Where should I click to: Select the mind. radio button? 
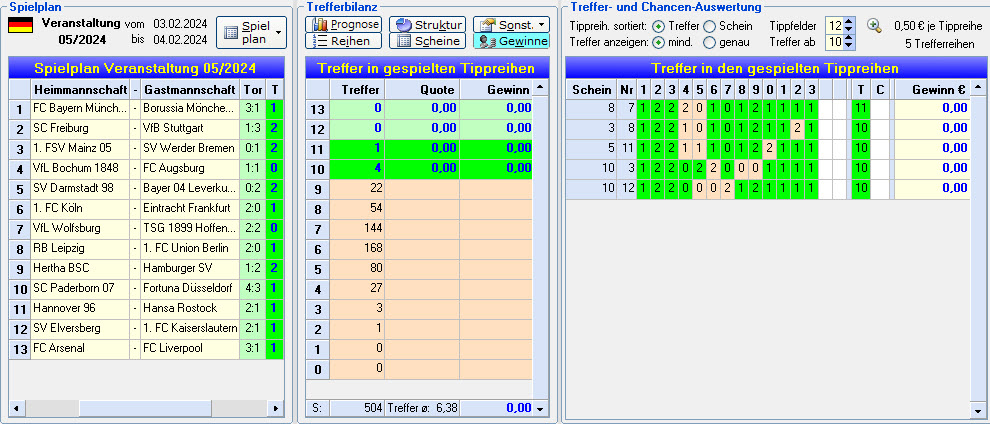(659, 42)
